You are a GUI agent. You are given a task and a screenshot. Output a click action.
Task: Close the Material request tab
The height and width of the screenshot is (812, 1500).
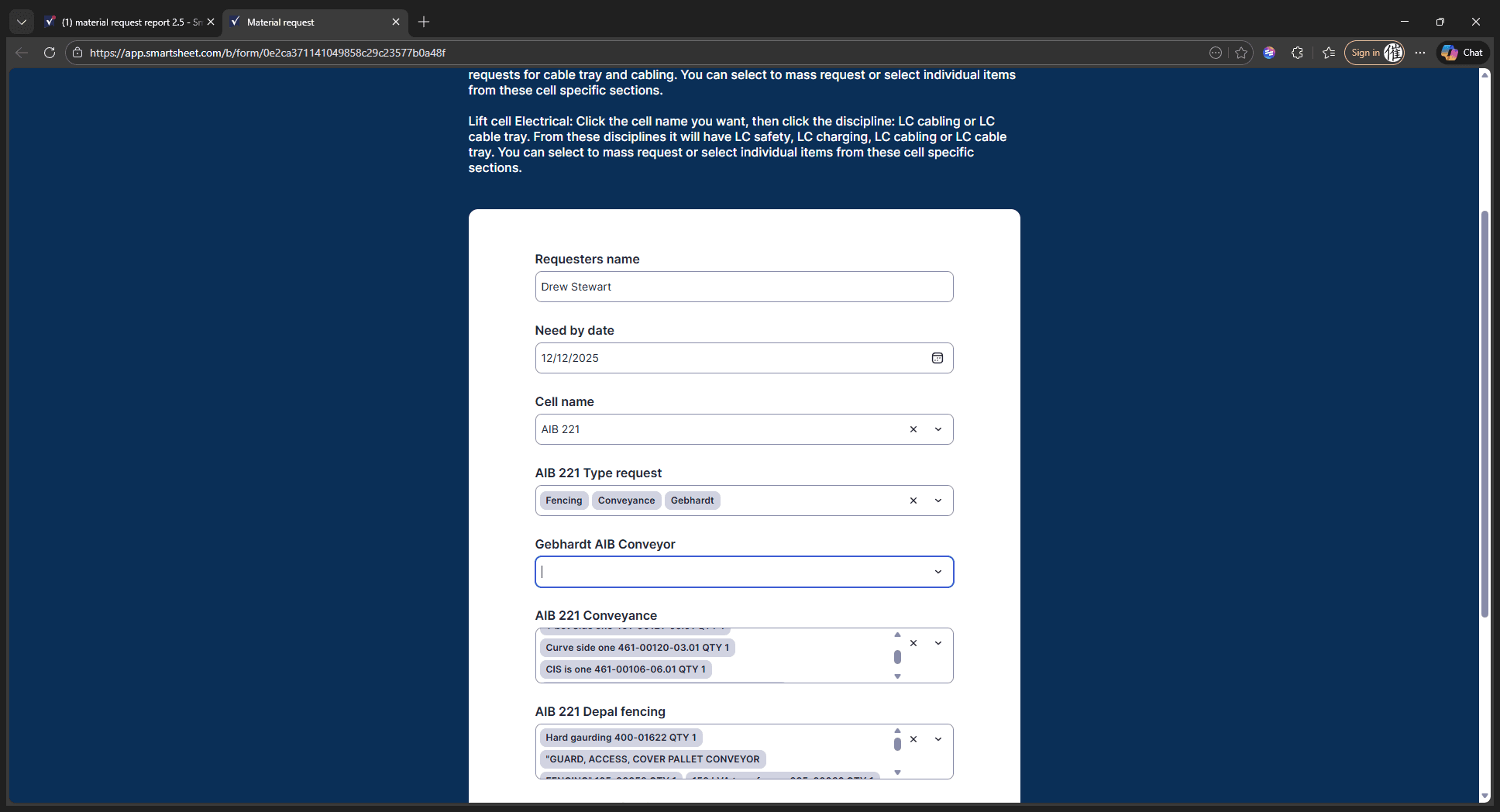click(396, 22)
